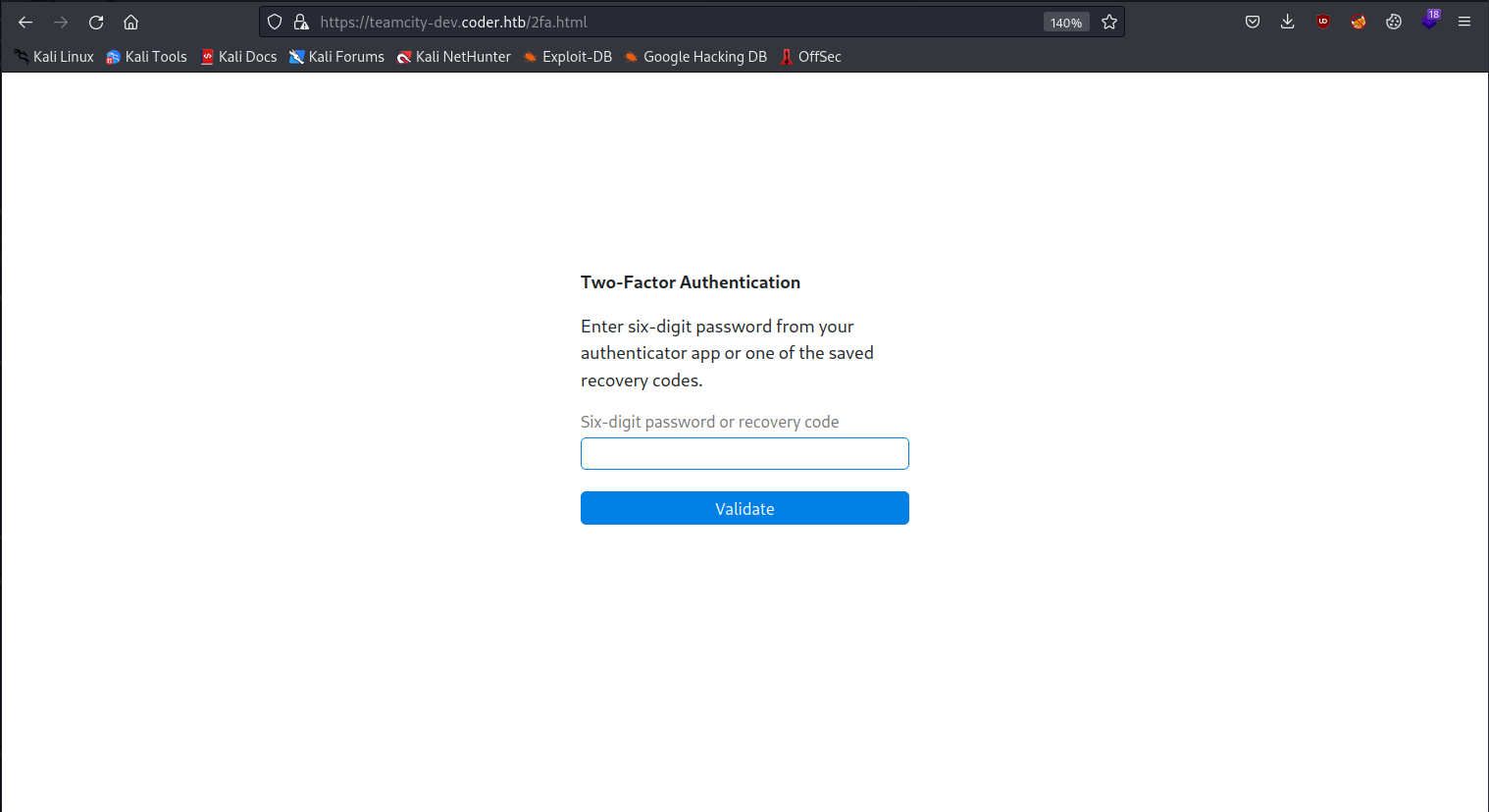The width and height of the screenshot is (1489, 812).
Task: Open the Kali Tools bookmark
Action: [x=146, y=57]
